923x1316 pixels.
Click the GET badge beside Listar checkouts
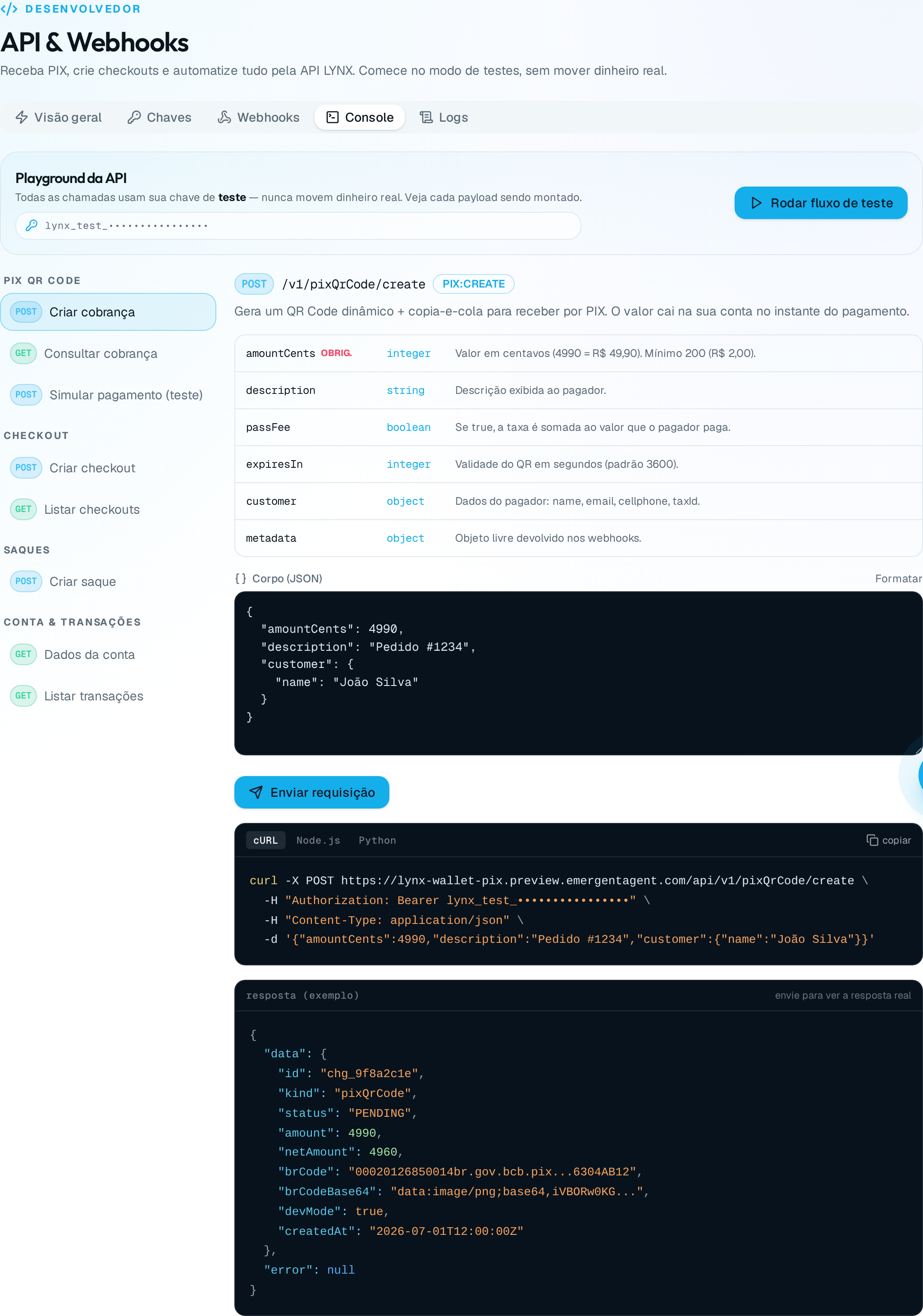pyautogui.click(x=23, y=509)
